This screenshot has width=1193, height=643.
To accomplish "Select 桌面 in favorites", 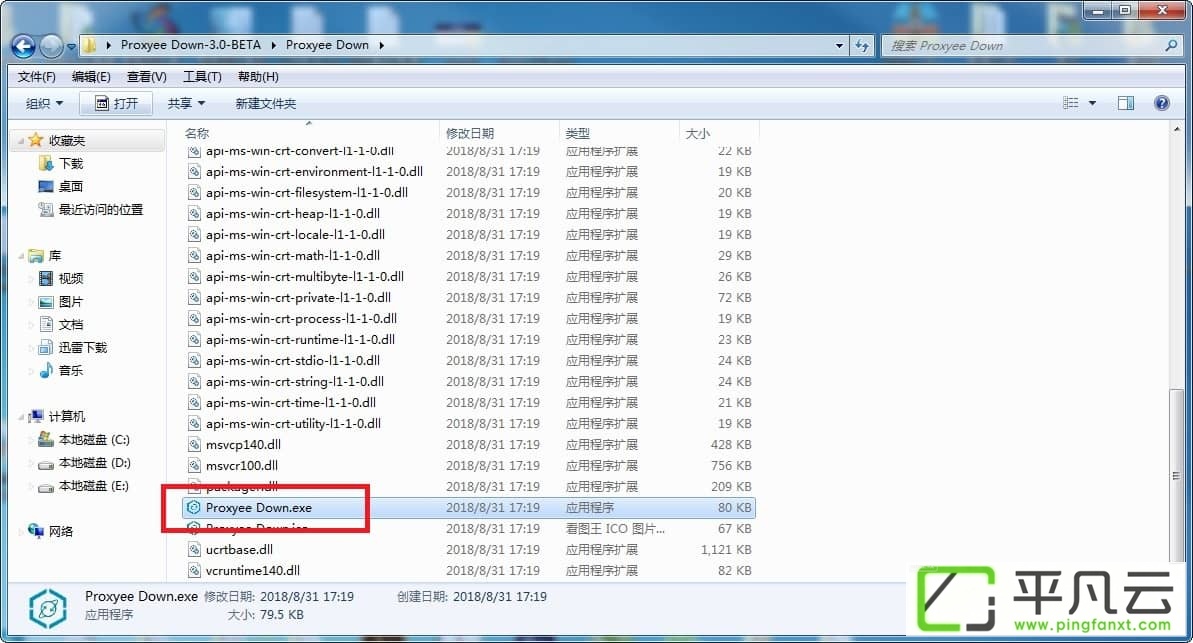I will (x=71, y=186).
